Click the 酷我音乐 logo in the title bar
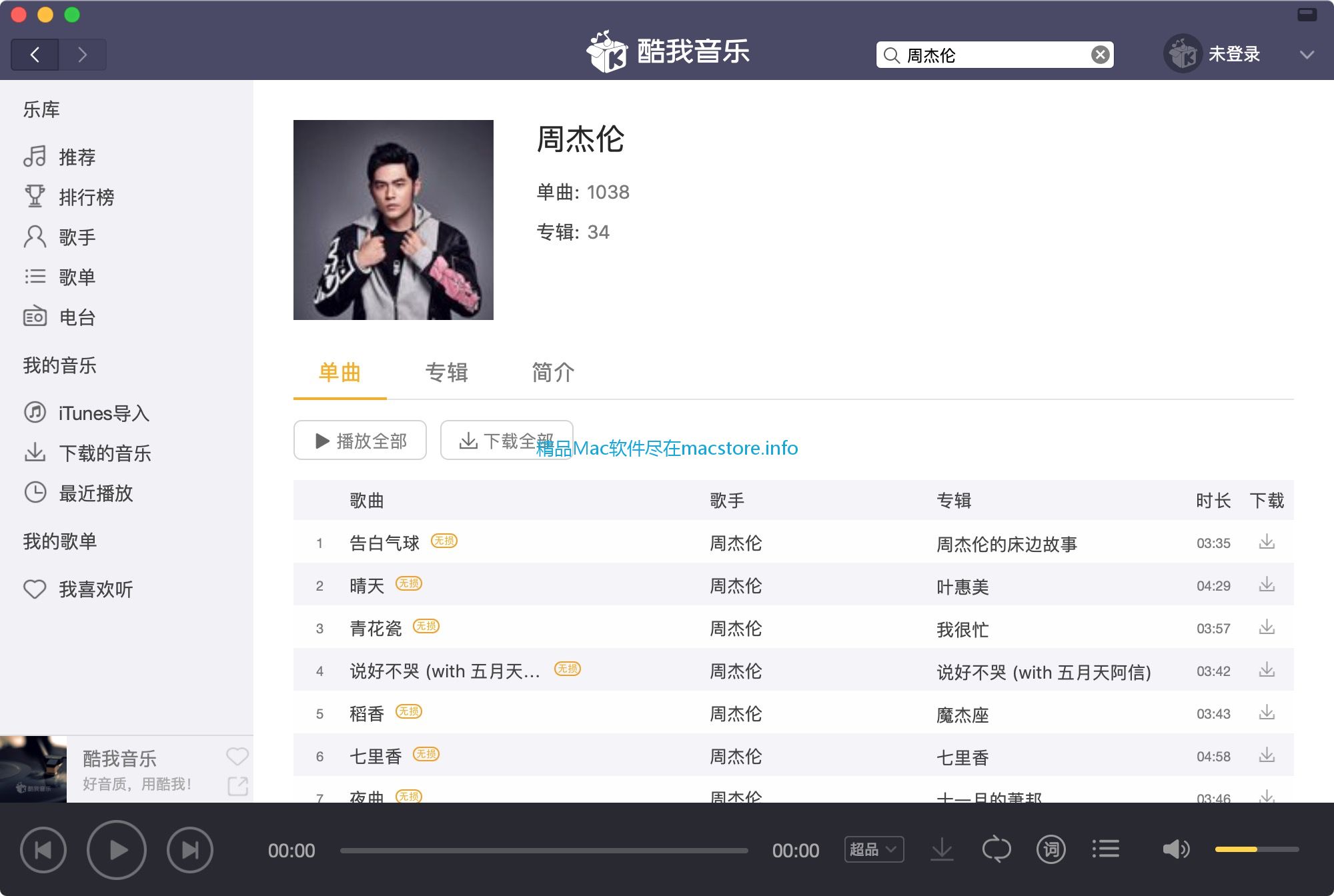 point(668,51)
